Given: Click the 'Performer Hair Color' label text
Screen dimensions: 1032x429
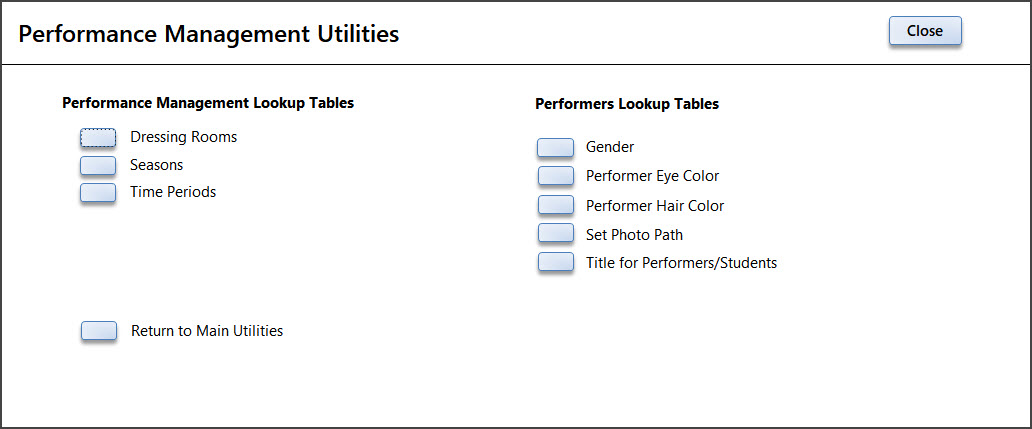Looking at the screenshot, I should click(x=655, y=205).
